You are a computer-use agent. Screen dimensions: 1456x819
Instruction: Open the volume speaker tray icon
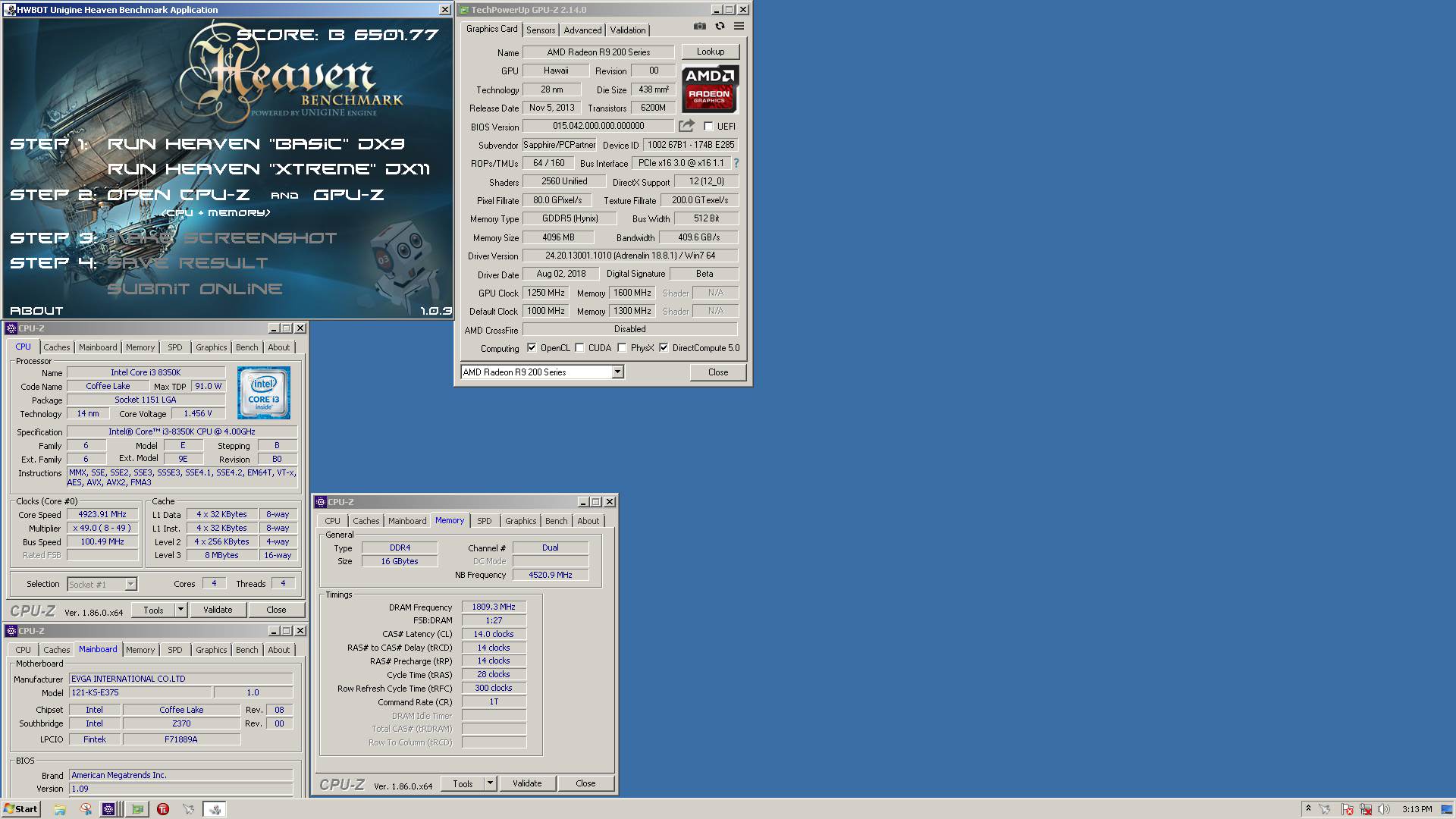[x=1385, y=809]
